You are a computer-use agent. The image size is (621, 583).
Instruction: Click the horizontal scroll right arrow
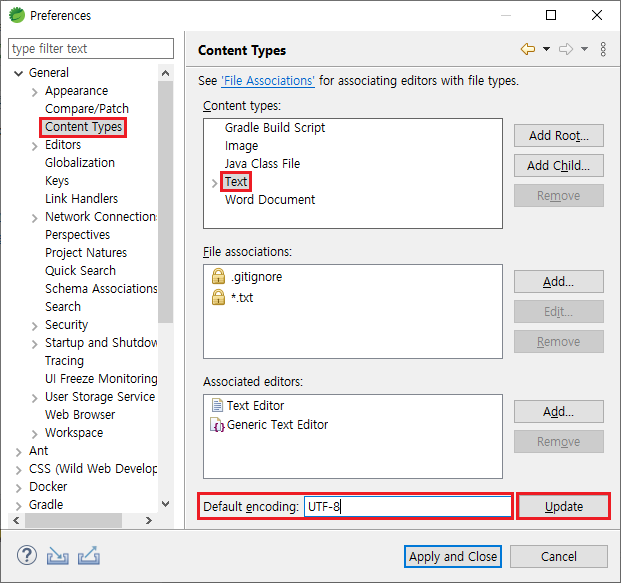(149, 520)
